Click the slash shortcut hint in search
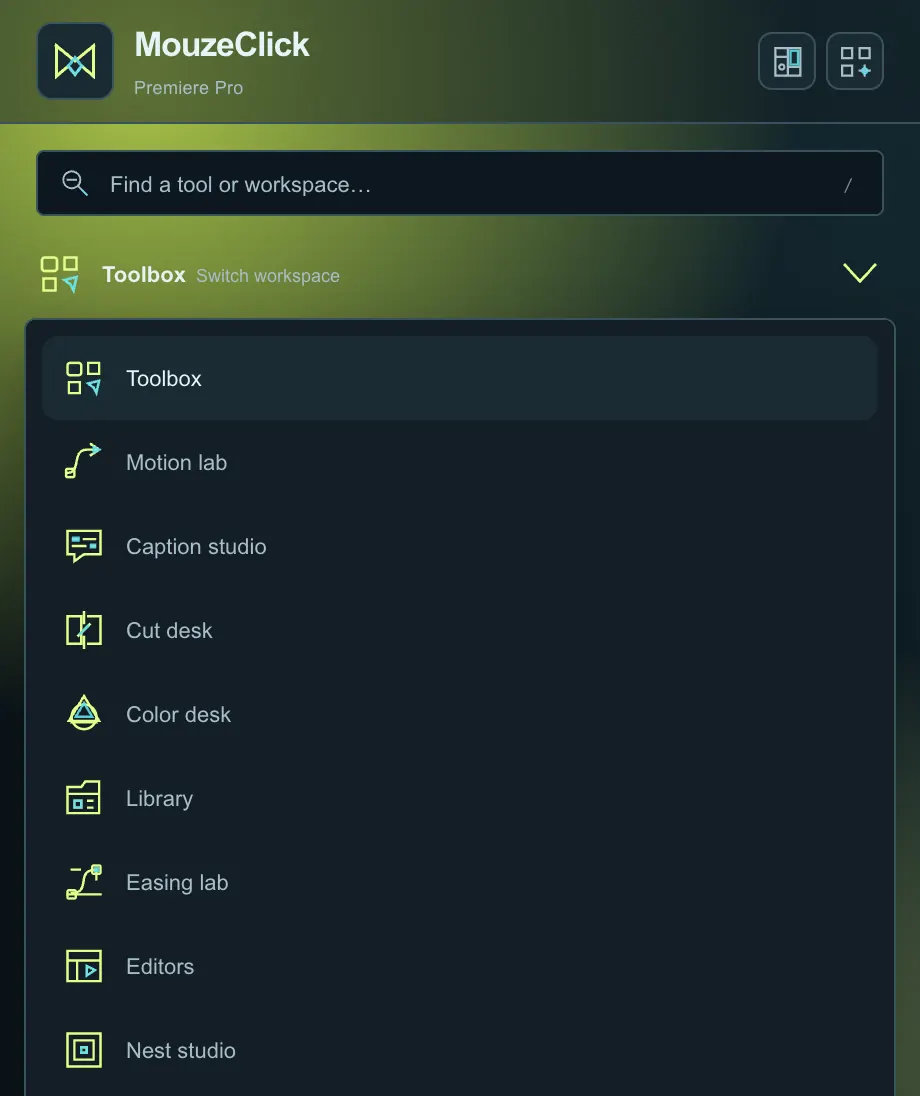The height and width of the screenshot is (1096, 920). [x=847, y=185]
